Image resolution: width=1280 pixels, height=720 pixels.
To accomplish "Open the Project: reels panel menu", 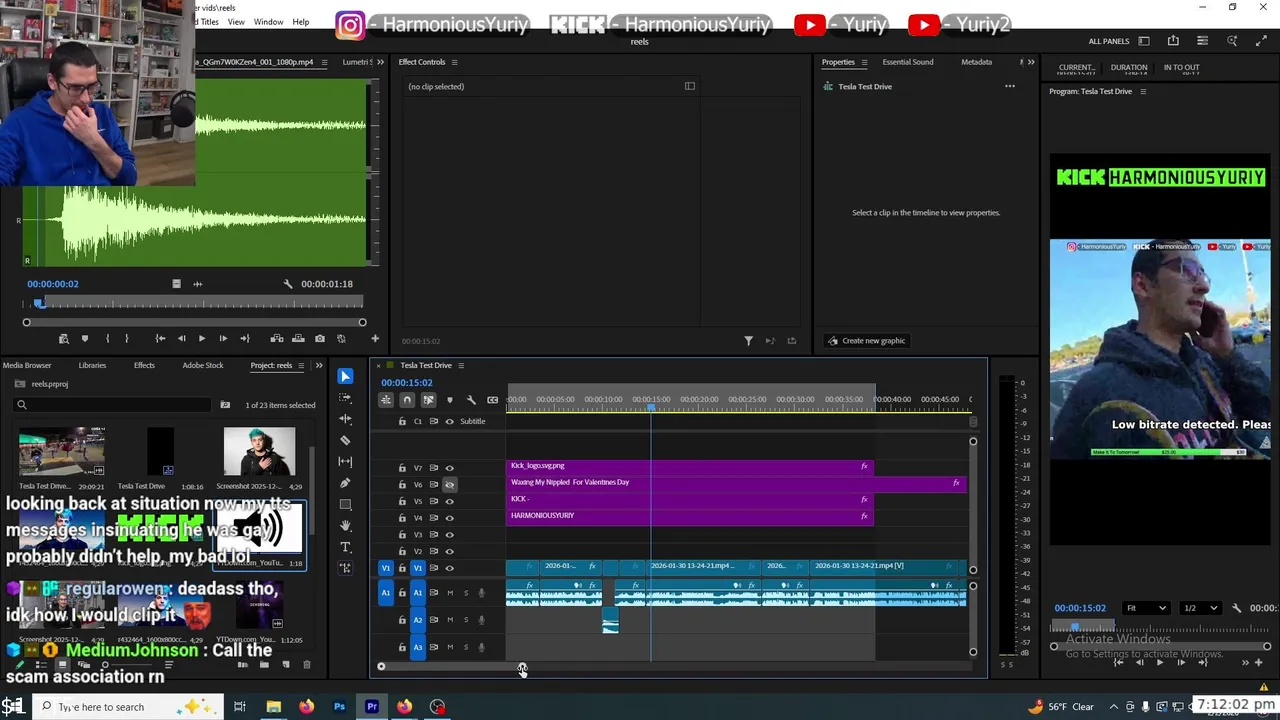I will coord(302,365).
